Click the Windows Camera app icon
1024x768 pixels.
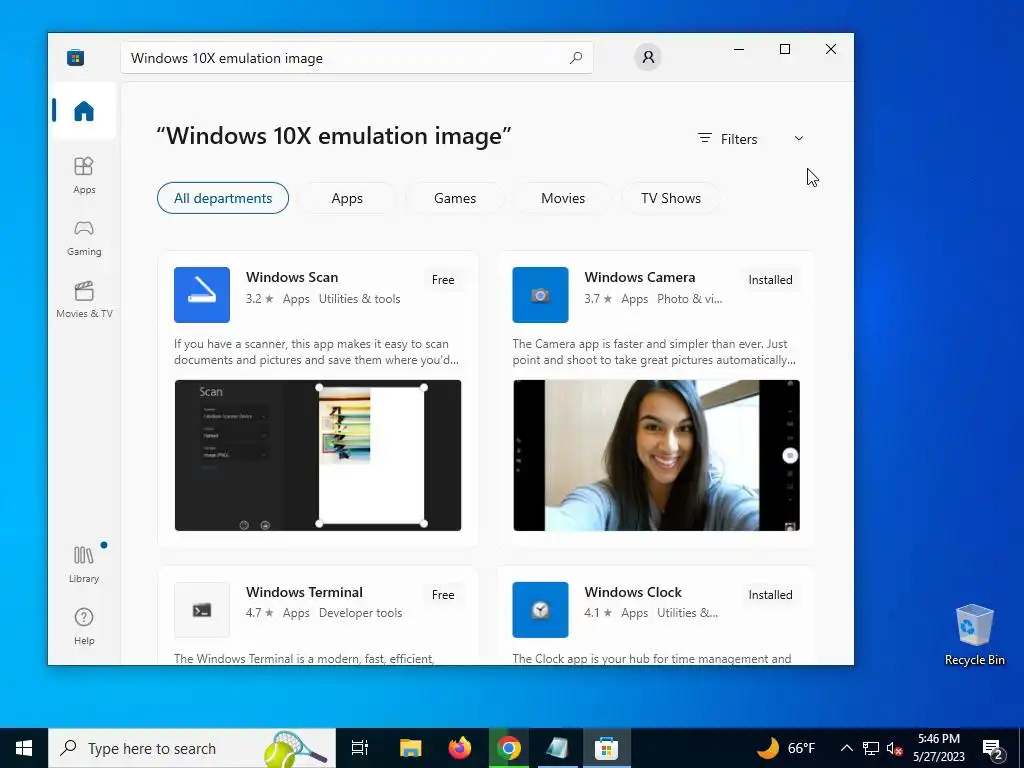(x=540, y=295)
